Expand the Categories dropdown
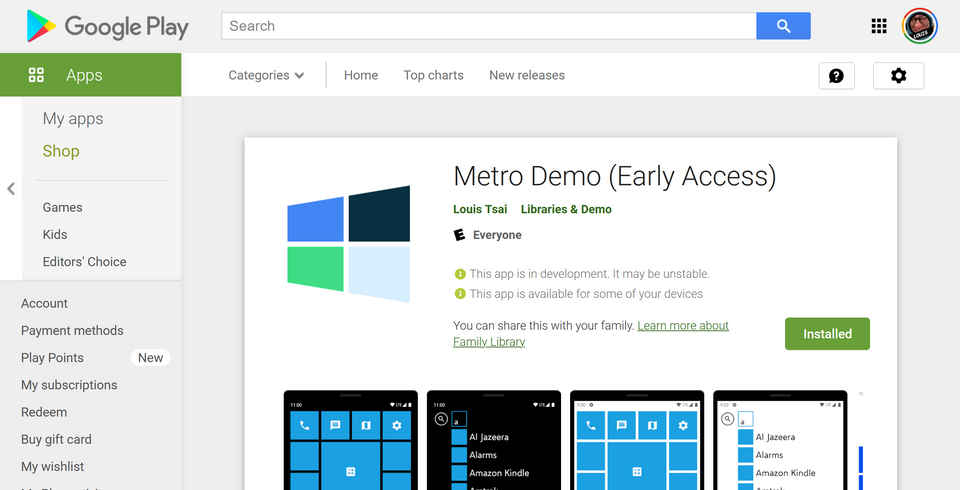Screen dimensions: 960x490 pos(266,75)
